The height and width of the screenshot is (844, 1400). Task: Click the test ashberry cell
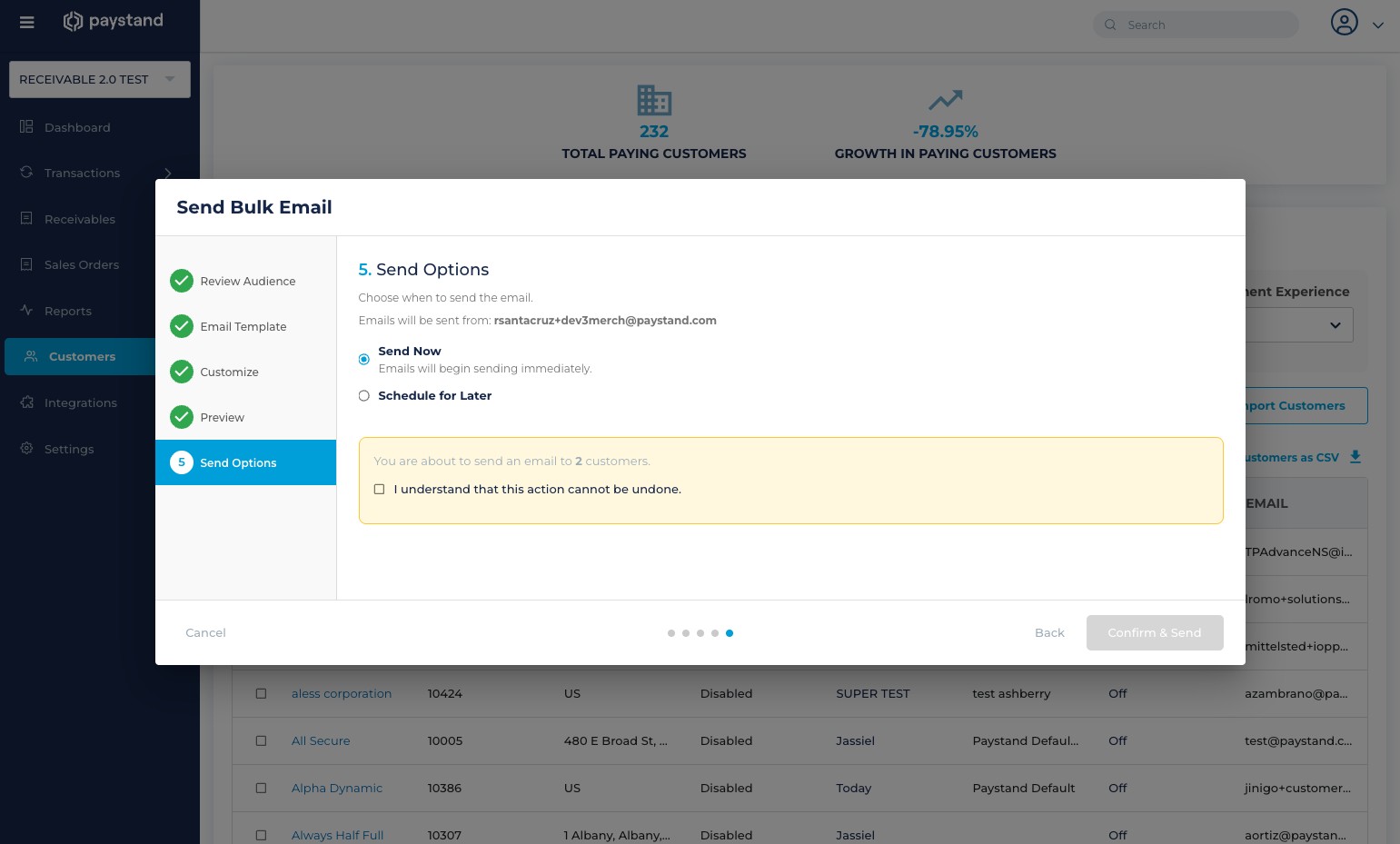pyautogui.click(x=1011, y=693)
